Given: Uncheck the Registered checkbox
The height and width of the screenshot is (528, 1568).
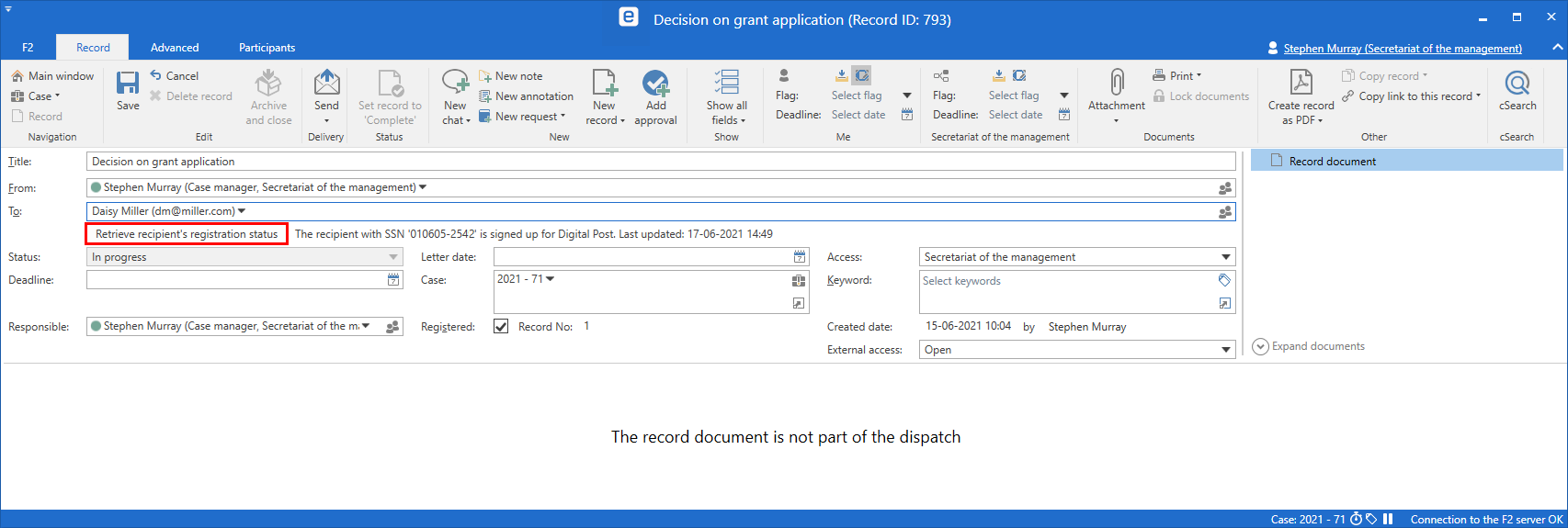Looking at the screenshot, I should click(501, 326).
